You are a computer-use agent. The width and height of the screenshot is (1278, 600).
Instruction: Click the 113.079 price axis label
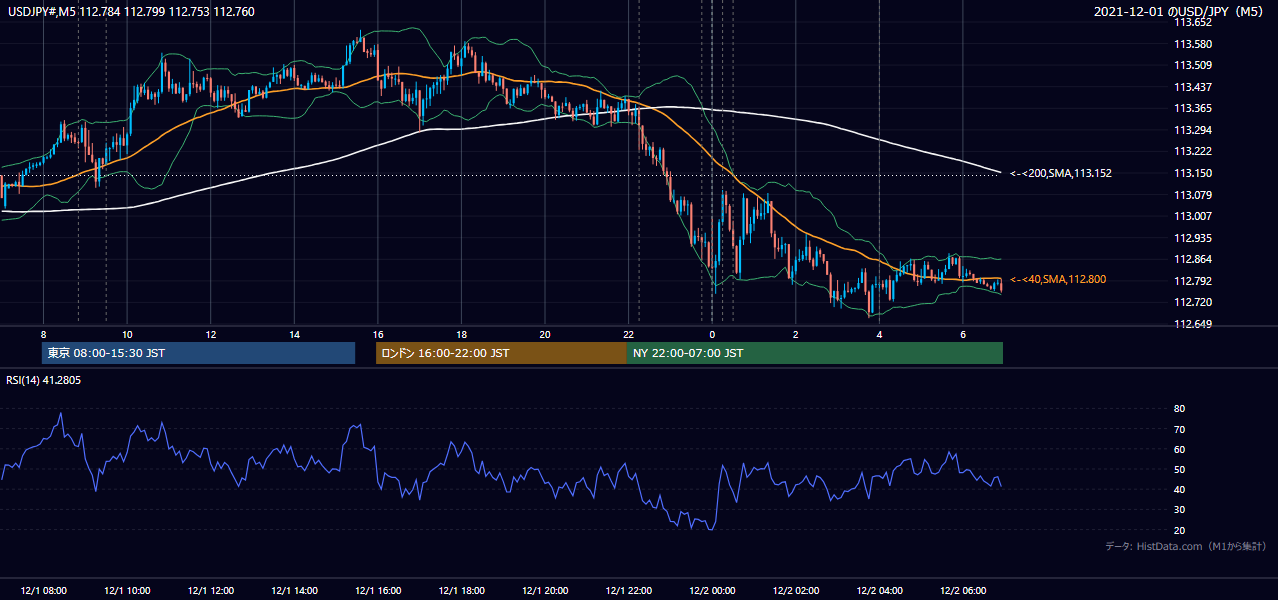(1192, 194)
